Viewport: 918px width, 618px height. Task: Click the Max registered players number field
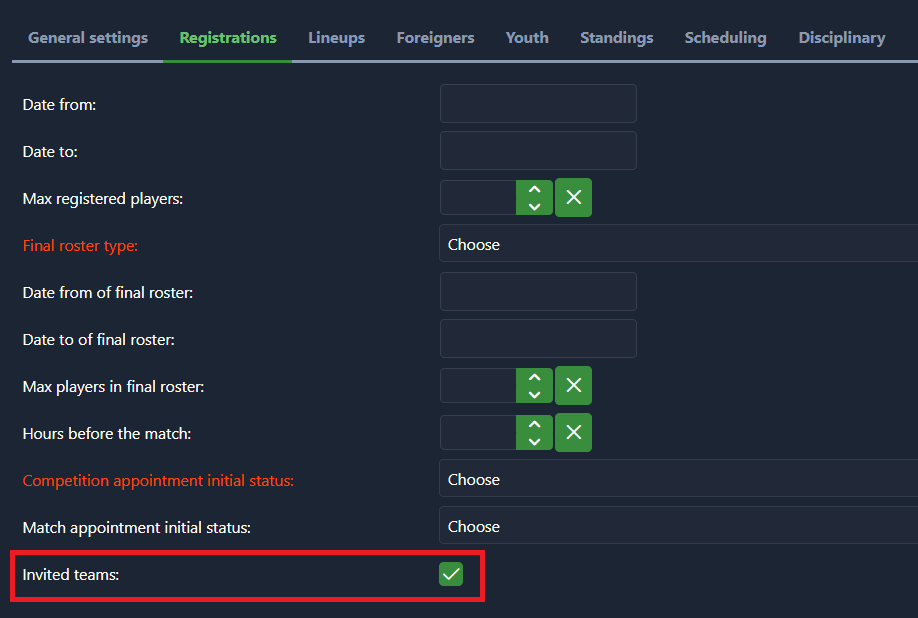(478, 198)
